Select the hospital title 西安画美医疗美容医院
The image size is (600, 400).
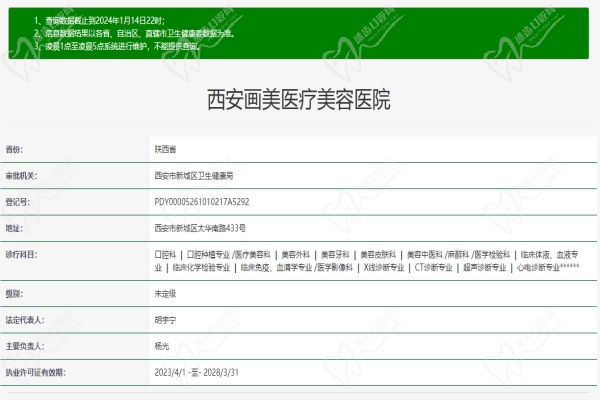298,100
